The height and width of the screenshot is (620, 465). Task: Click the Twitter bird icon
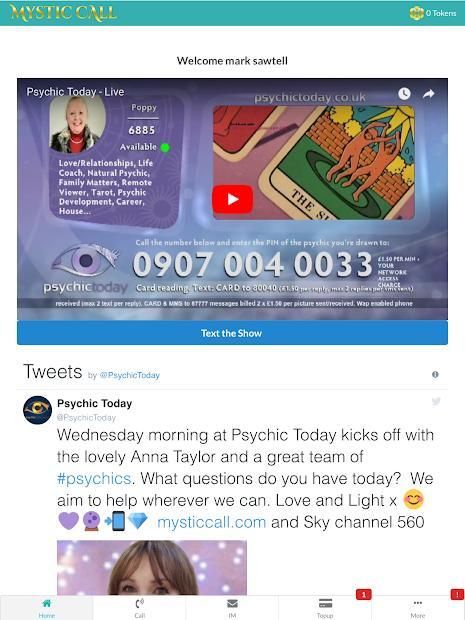[436, 401]
